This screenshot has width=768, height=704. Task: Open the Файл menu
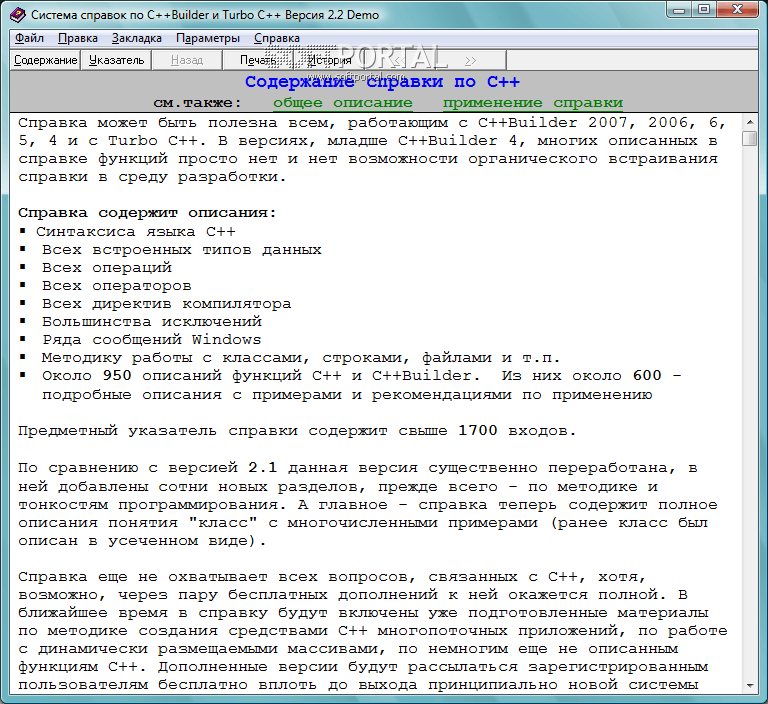[x=29, y=38]
